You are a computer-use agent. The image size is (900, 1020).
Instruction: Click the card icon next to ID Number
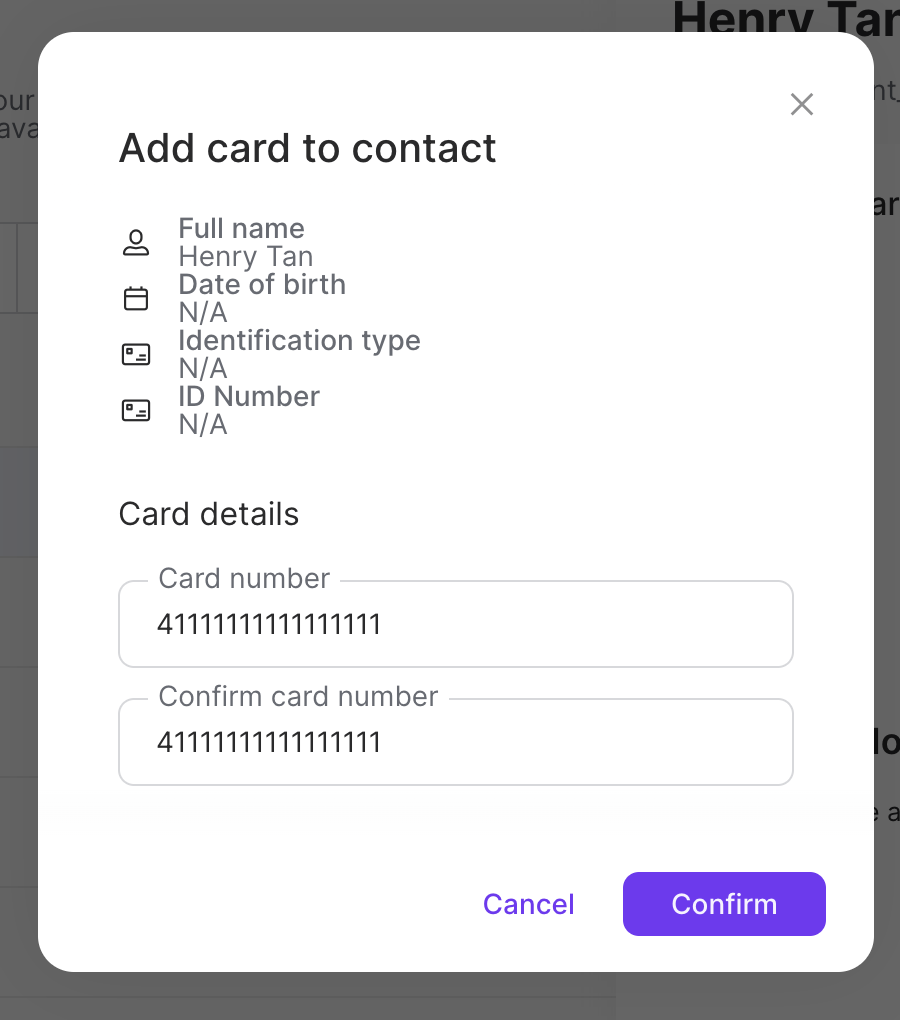pos(136,410)
